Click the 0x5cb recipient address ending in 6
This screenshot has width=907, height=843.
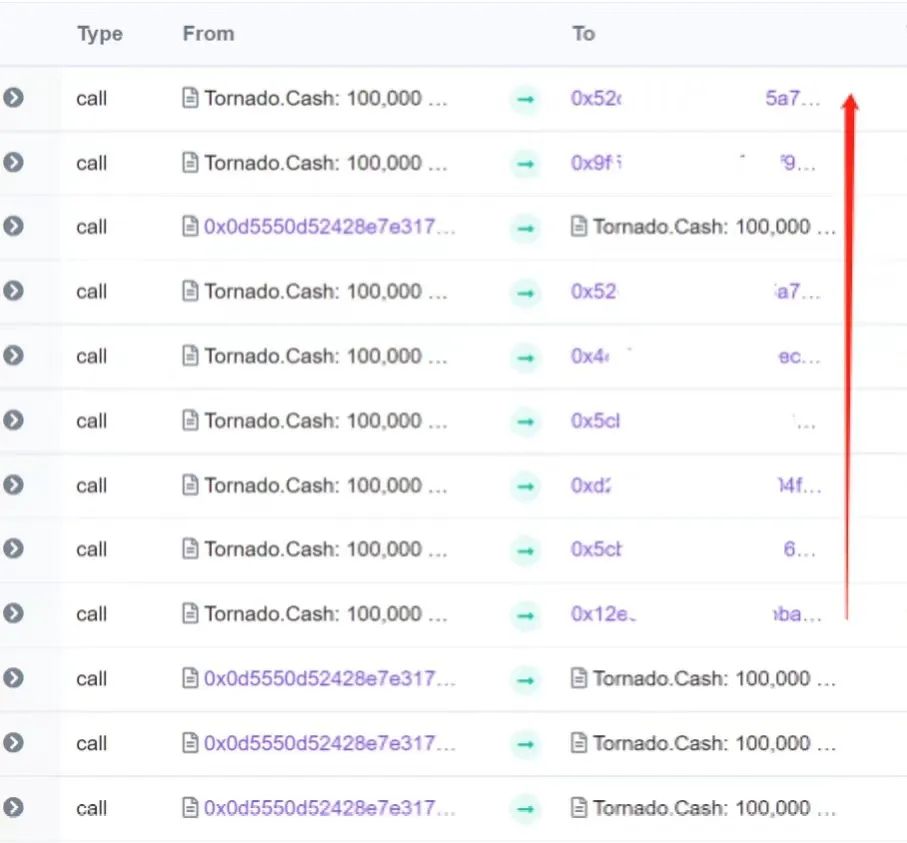coord(596,550)
